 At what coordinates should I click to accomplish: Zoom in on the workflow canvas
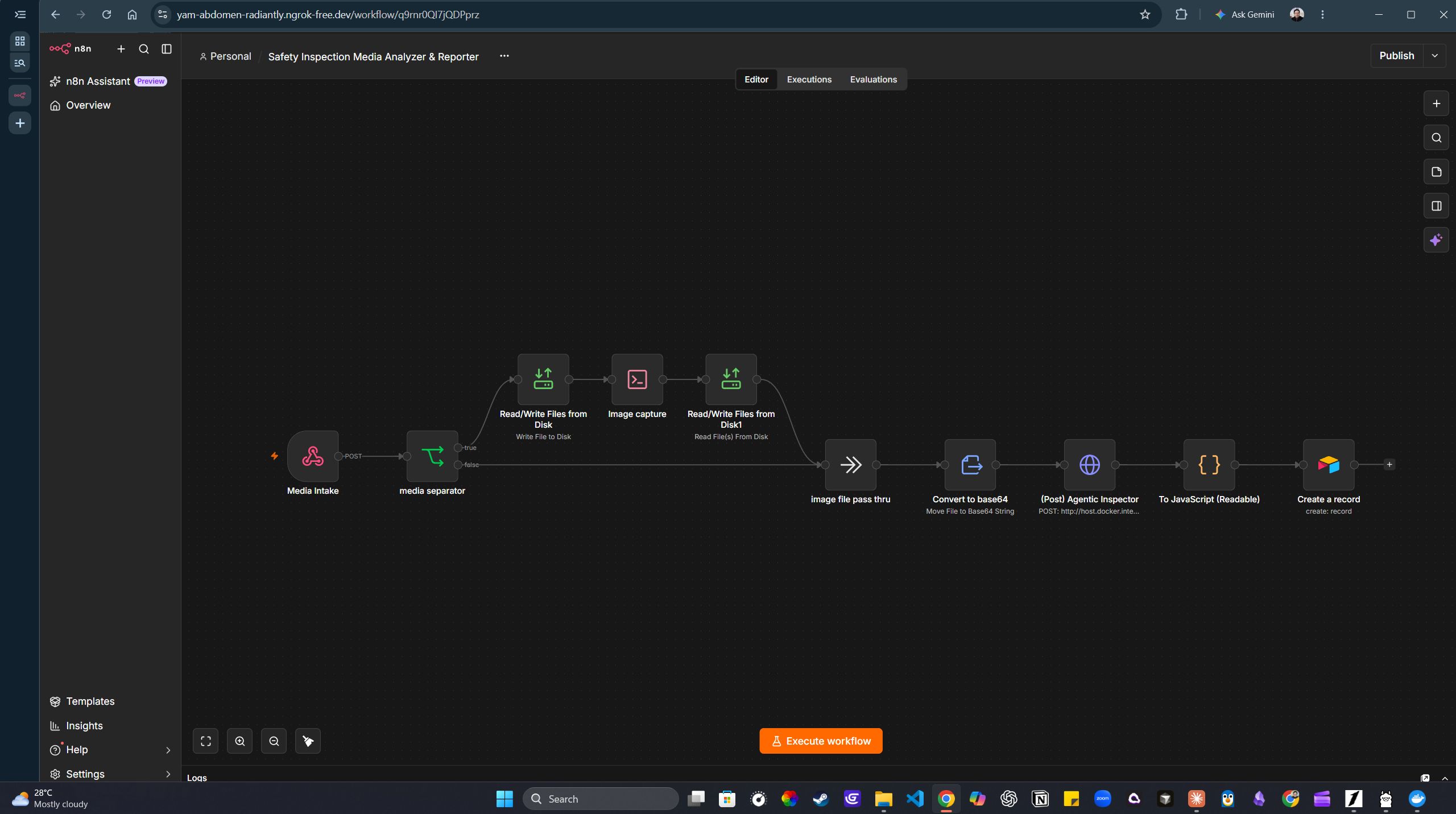pyautogui.click(x=239, y=741)
